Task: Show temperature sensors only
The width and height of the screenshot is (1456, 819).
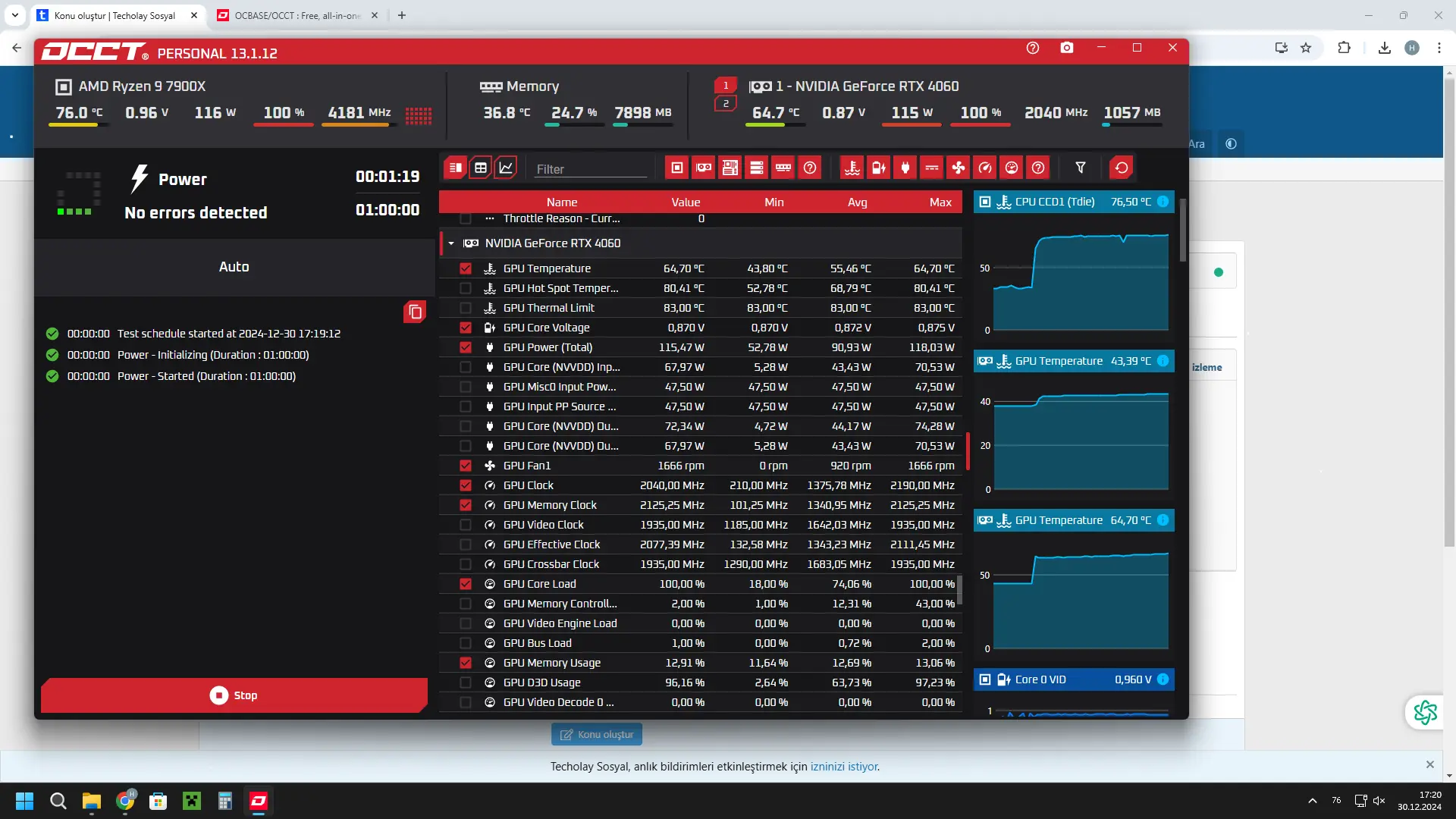Action: coord(852,168)
